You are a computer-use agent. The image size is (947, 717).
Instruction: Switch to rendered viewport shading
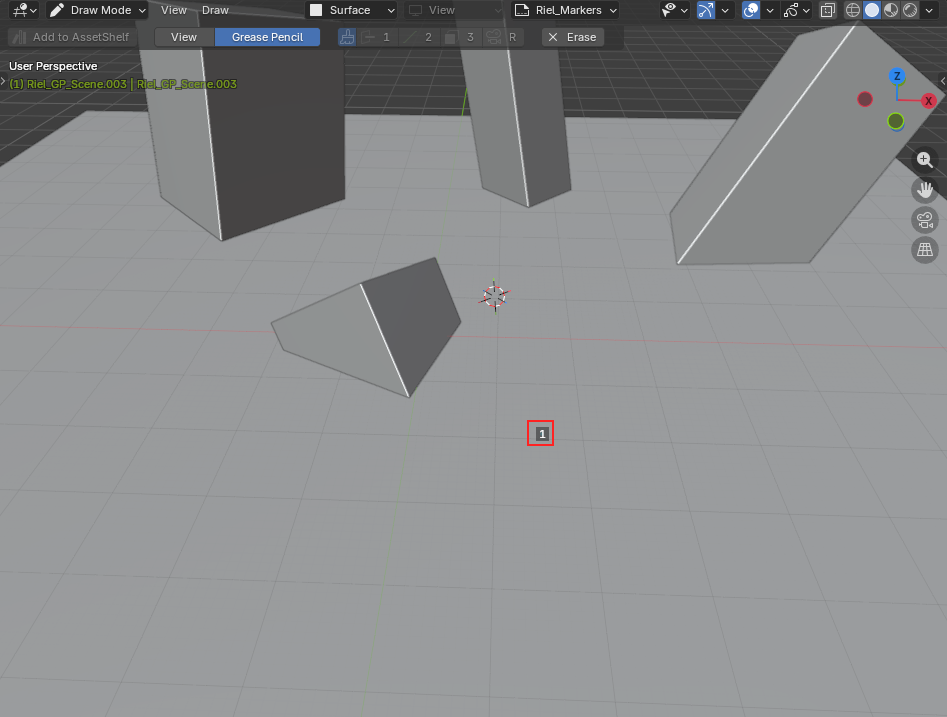click(910, 10)
